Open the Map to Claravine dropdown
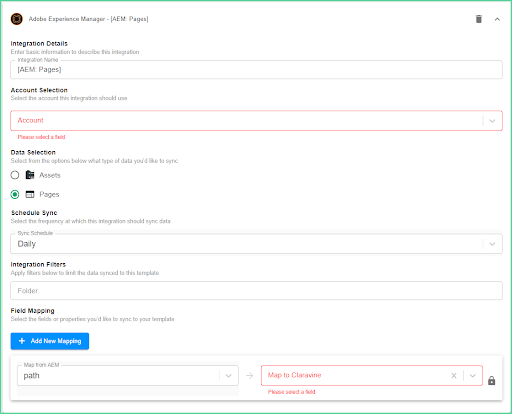 click(372, 375)
